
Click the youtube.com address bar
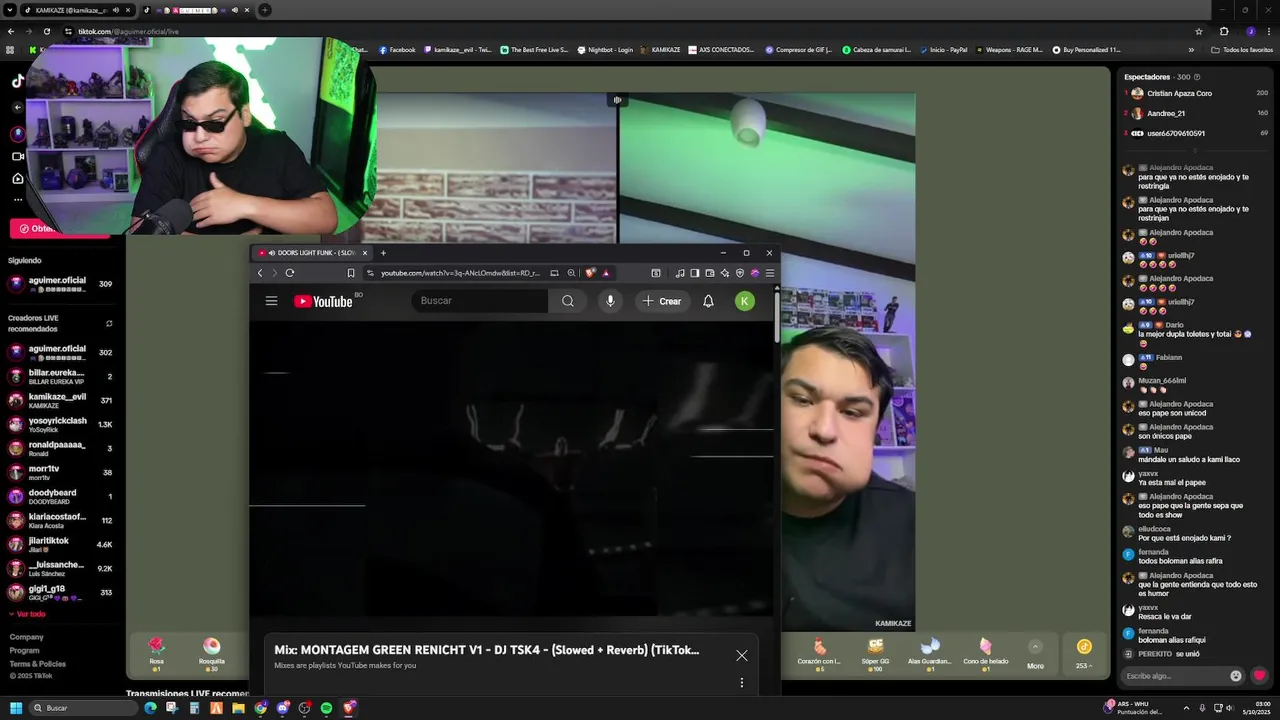click(460, 273)
